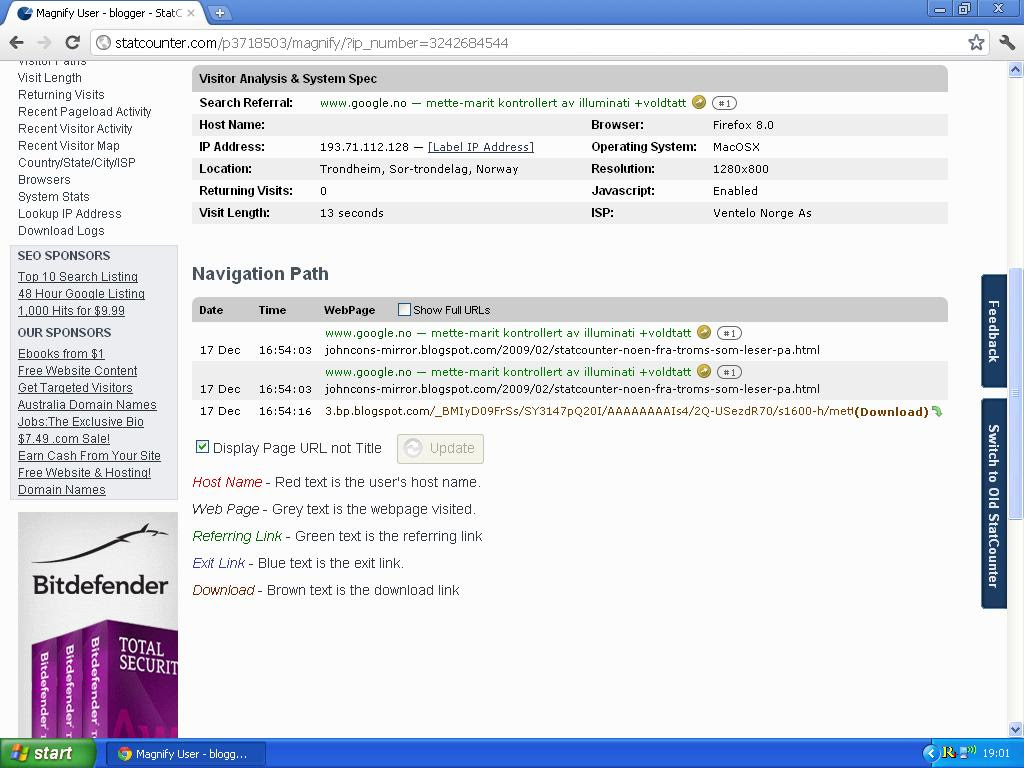Open the Label IP Address link

(481, 147)
